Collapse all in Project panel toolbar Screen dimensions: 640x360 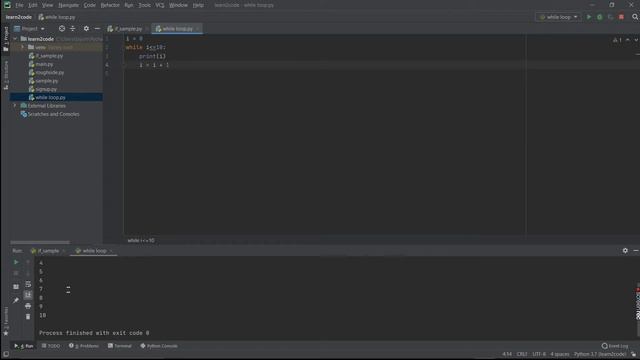73,29
